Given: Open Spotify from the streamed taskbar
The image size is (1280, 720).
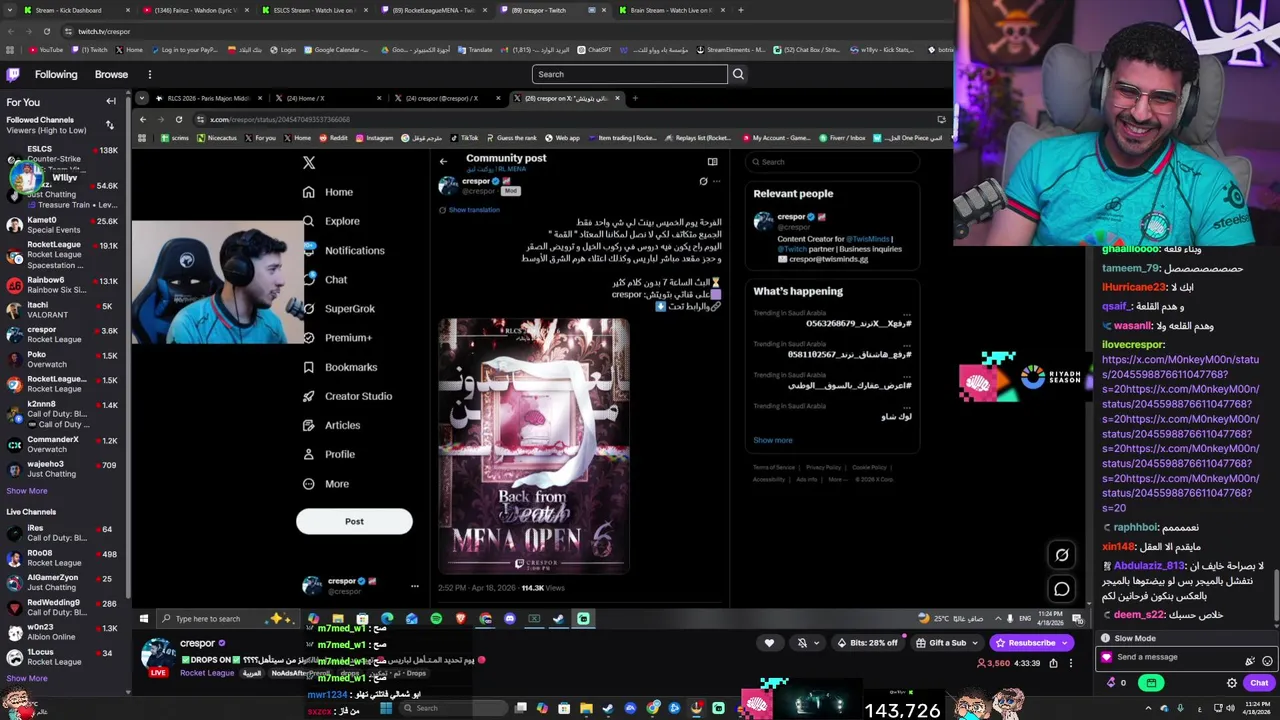Looking at the screenshot, I should 436,619.
